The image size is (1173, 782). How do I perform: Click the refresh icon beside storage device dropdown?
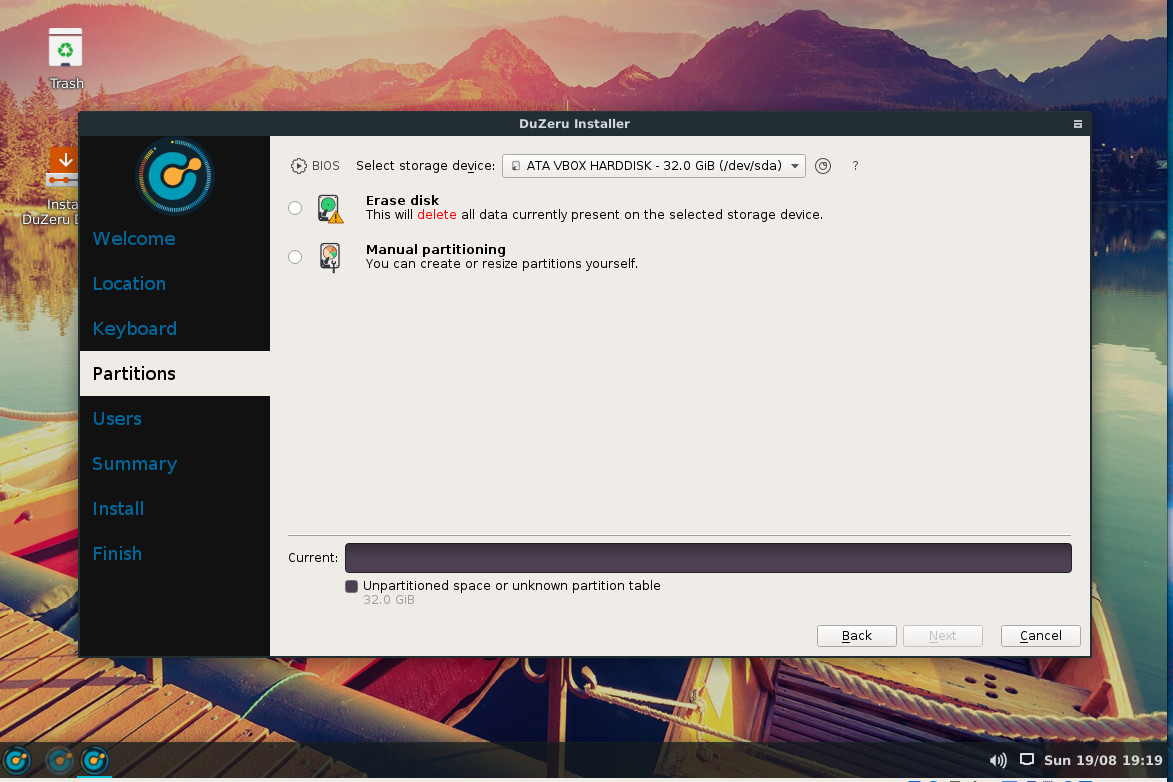pyautogui.click(x=823, y=166)
